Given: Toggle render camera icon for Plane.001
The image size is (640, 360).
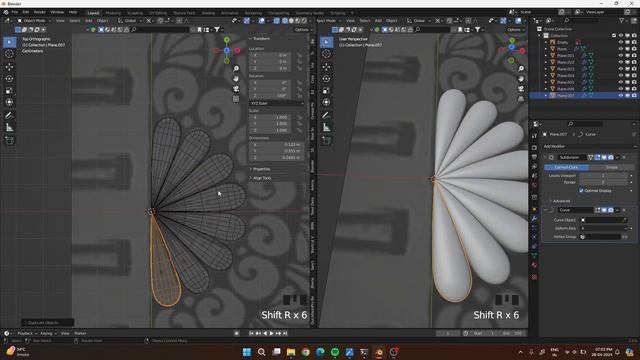Looking at the screenshot, I should click(634, 56).
